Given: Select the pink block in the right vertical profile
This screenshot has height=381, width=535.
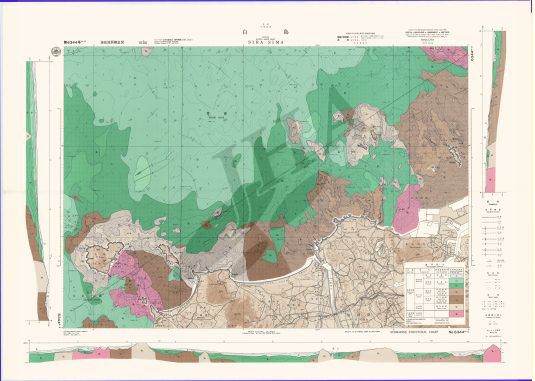Looking at the screenshot, I should (x=490, y=180).
